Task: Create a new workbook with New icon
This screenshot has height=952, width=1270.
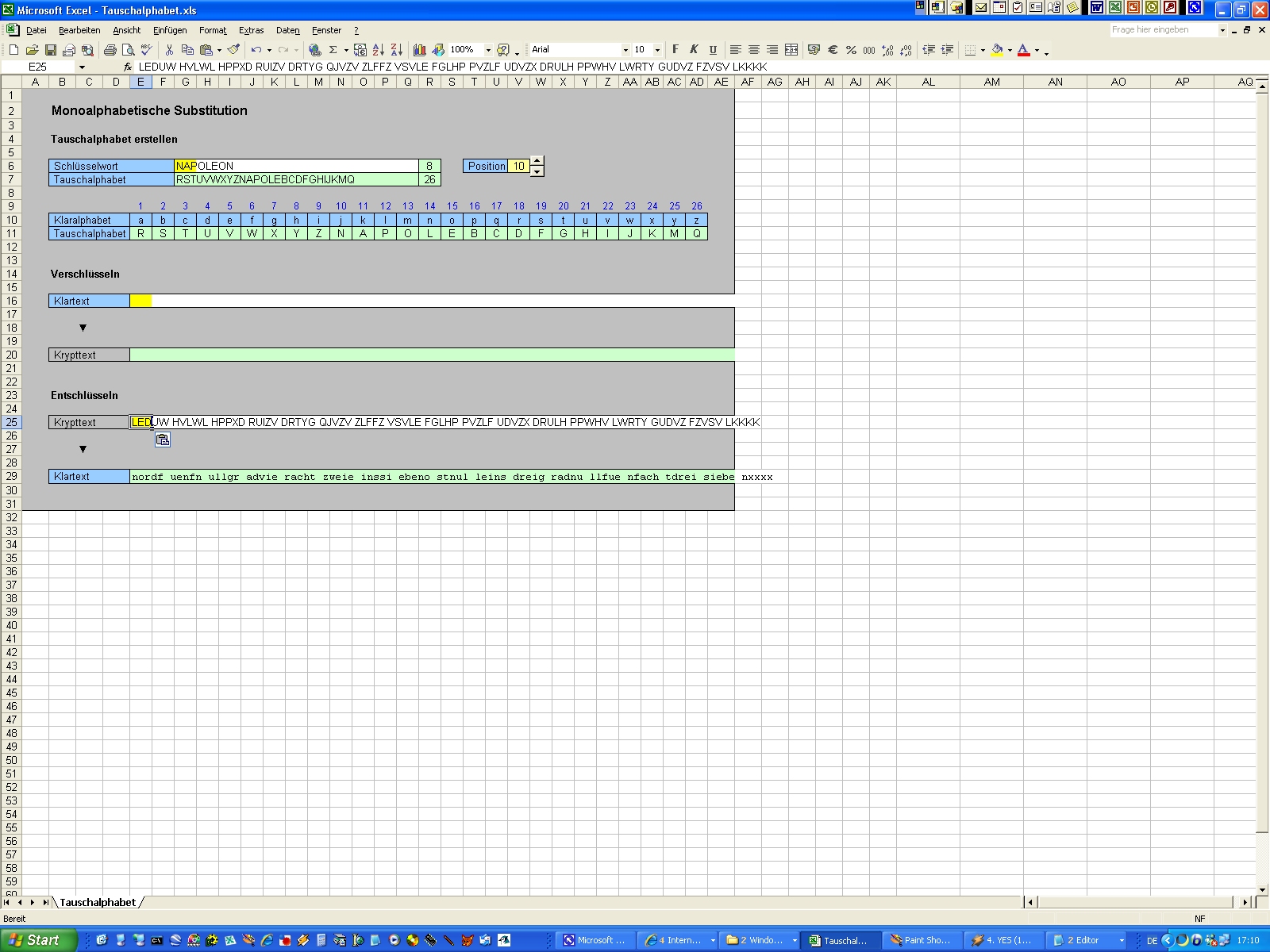Action: 13,50
